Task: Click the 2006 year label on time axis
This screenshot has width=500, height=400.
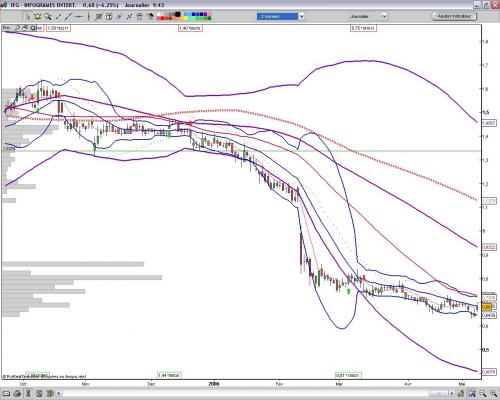Action: tap(214, 384)
